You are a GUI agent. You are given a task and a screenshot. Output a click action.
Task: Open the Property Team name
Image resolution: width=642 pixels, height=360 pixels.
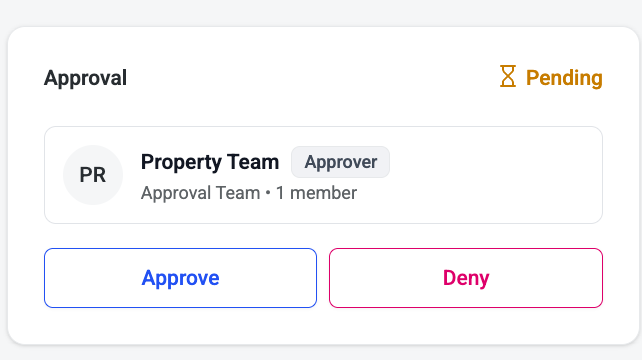[x=210, y=162]
